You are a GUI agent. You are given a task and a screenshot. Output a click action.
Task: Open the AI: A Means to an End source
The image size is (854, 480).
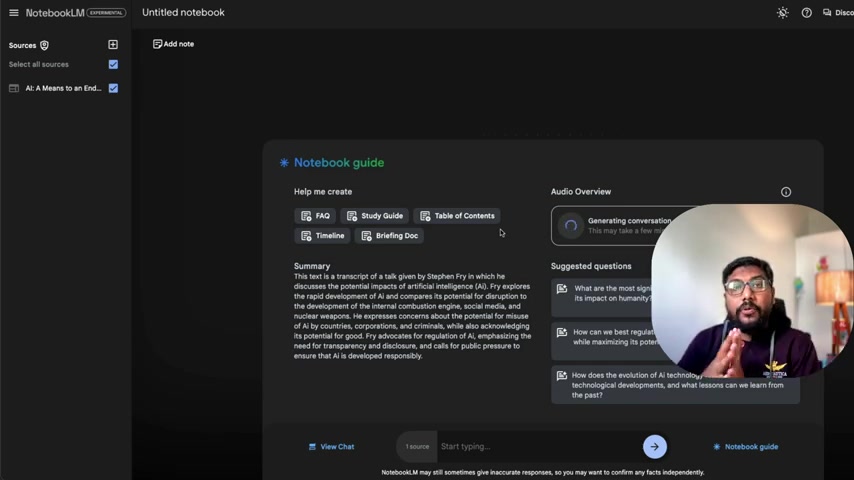tap(63, 88)
